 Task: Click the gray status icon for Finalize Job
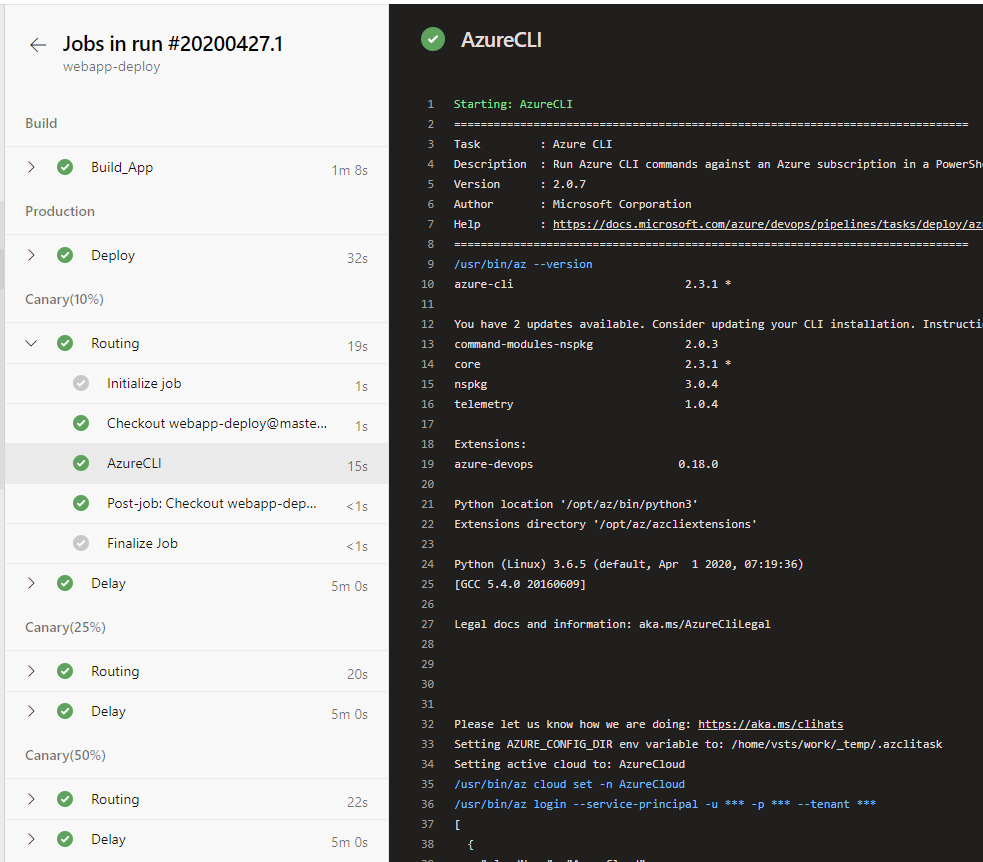81,543
